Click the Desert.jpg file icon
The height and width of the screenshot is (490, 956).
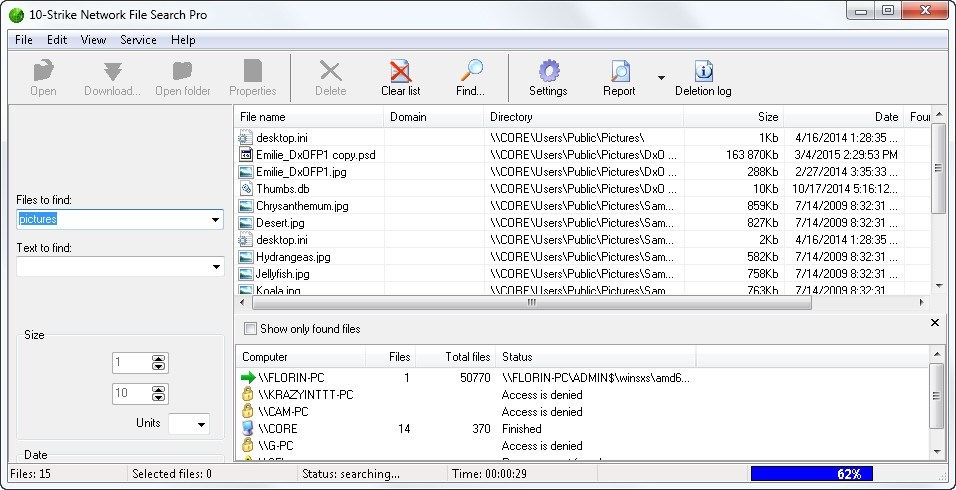click(x=246, y=223)
